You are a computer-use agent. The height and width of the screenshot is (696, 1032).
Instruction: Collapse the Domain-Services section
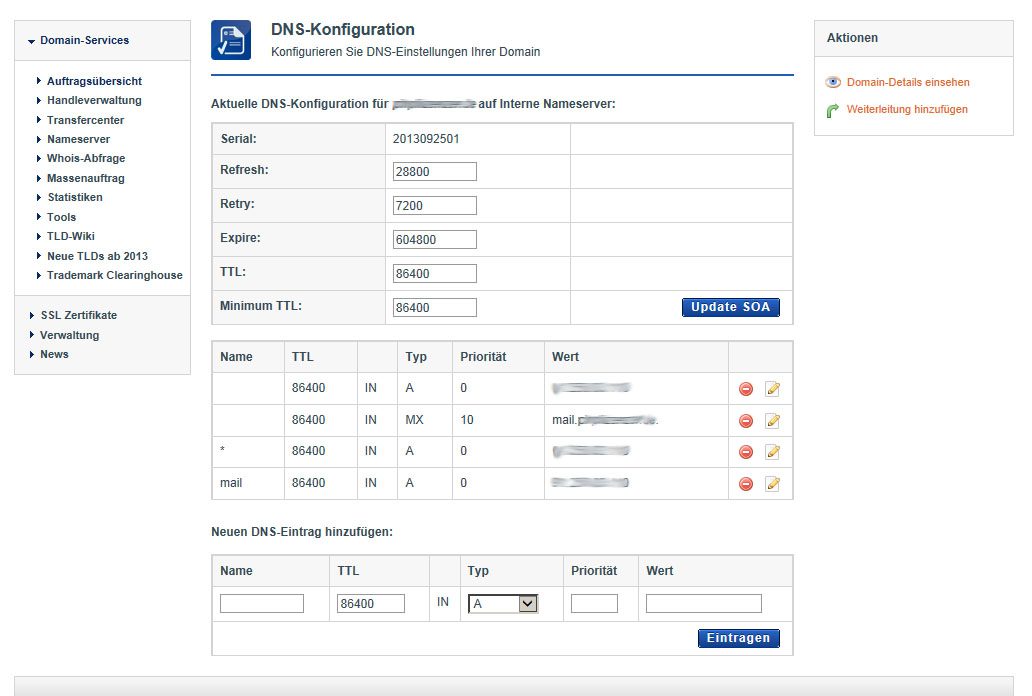[84, 41]
